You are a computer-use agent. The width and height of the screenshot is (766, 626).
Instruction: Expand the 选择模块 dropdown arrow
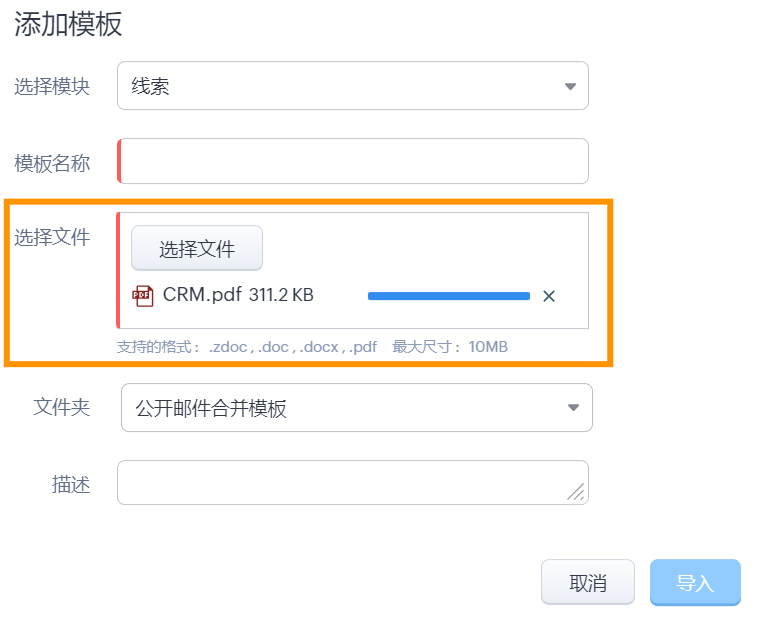[x=570, y=86]
